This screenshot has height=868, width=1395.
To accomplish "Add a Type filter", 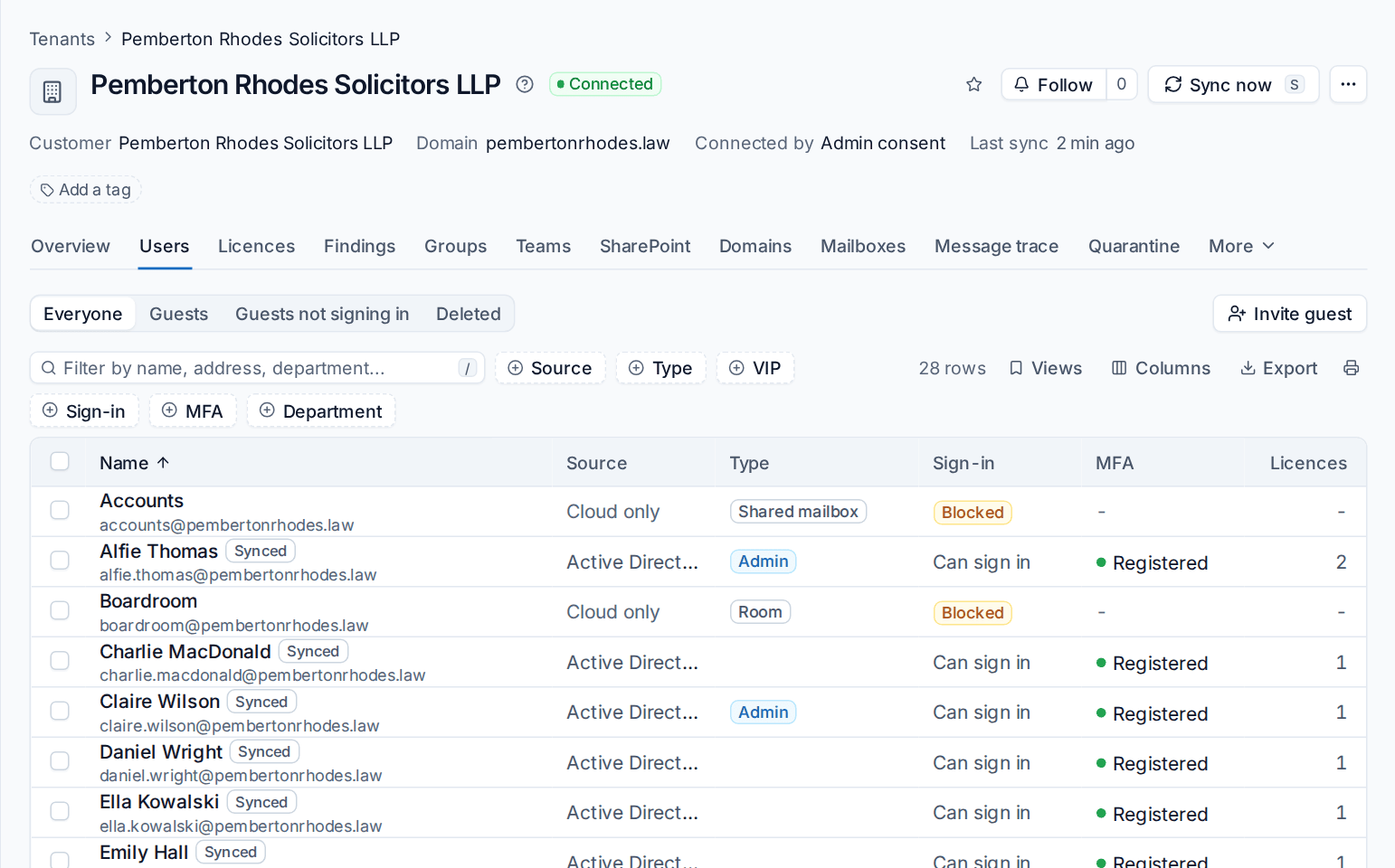I will (661, 368).
